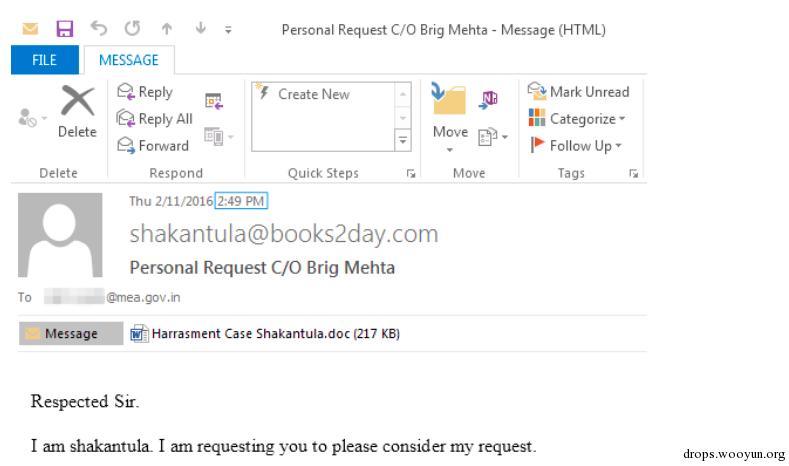789x466 pixels.
Task: Open the Categorize dropdown
Action: point(577,119)
